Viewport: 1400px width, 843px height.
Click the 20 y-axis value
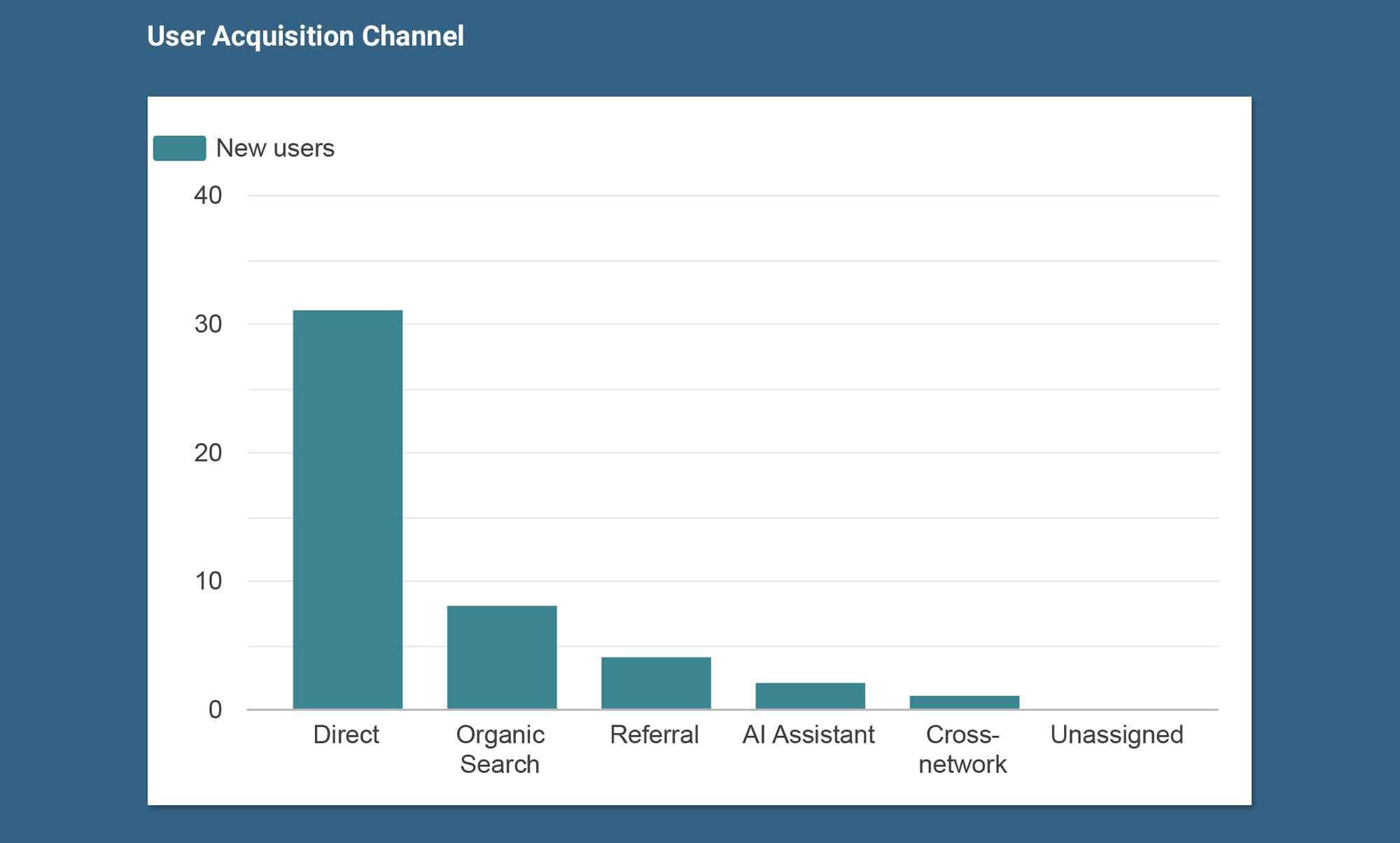[x=208, y=453]
